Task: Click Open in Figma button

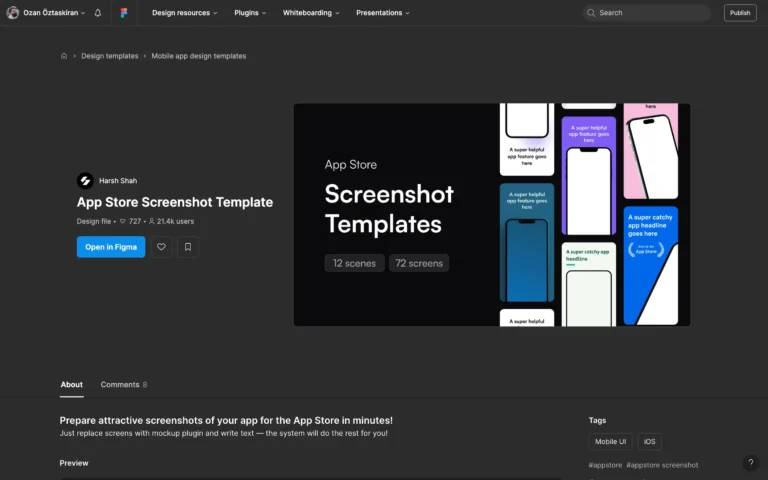Action: (111, 247)
